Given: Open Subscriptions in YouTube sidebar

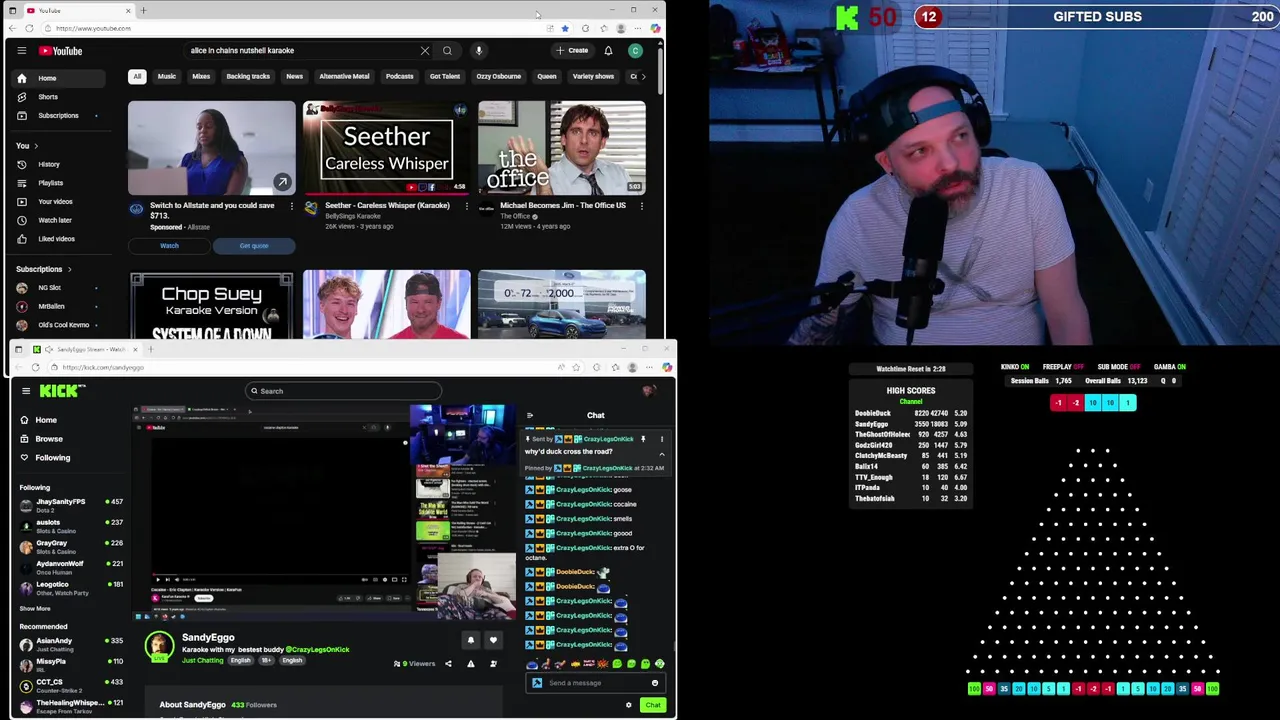Looking at the screenshot, I should click(58, 115).
